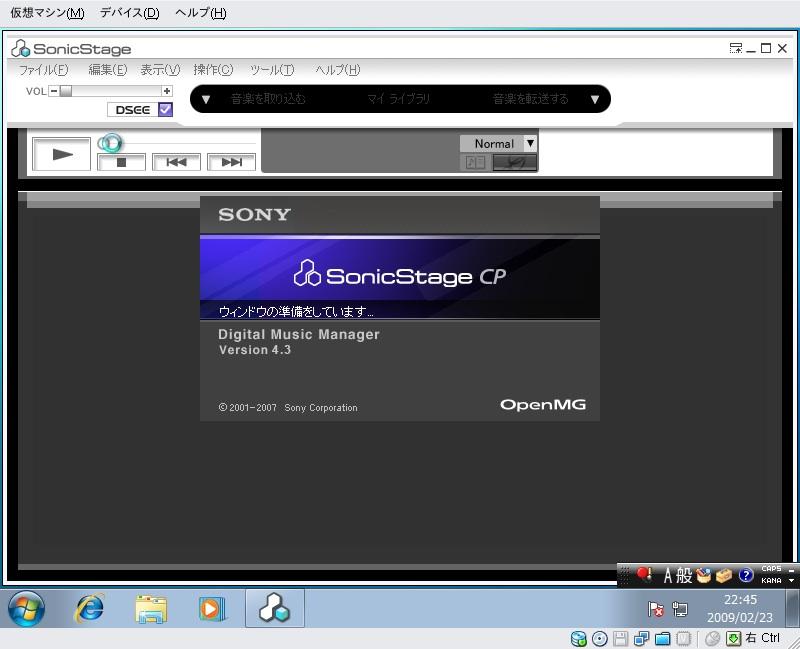This screenshot has width=800, height=649.
Task: Expand the left arrow of music import
Action: point(206,99)
